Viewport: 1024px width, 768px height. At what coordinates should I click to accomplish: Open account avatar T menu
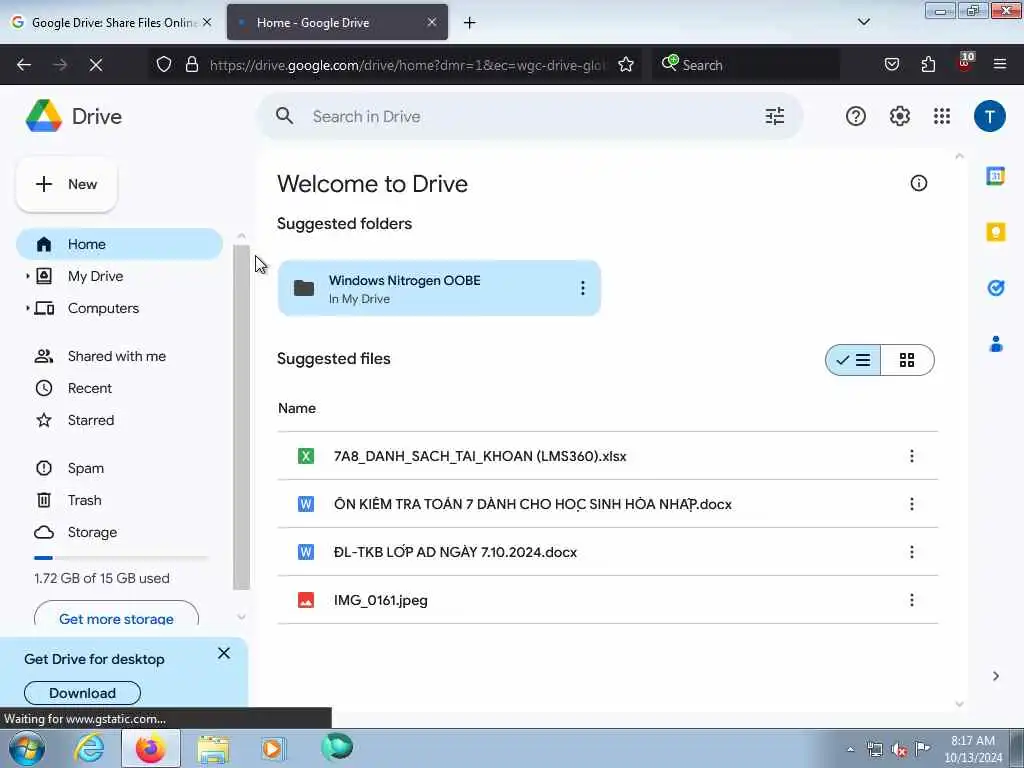(x=989, y=116)
